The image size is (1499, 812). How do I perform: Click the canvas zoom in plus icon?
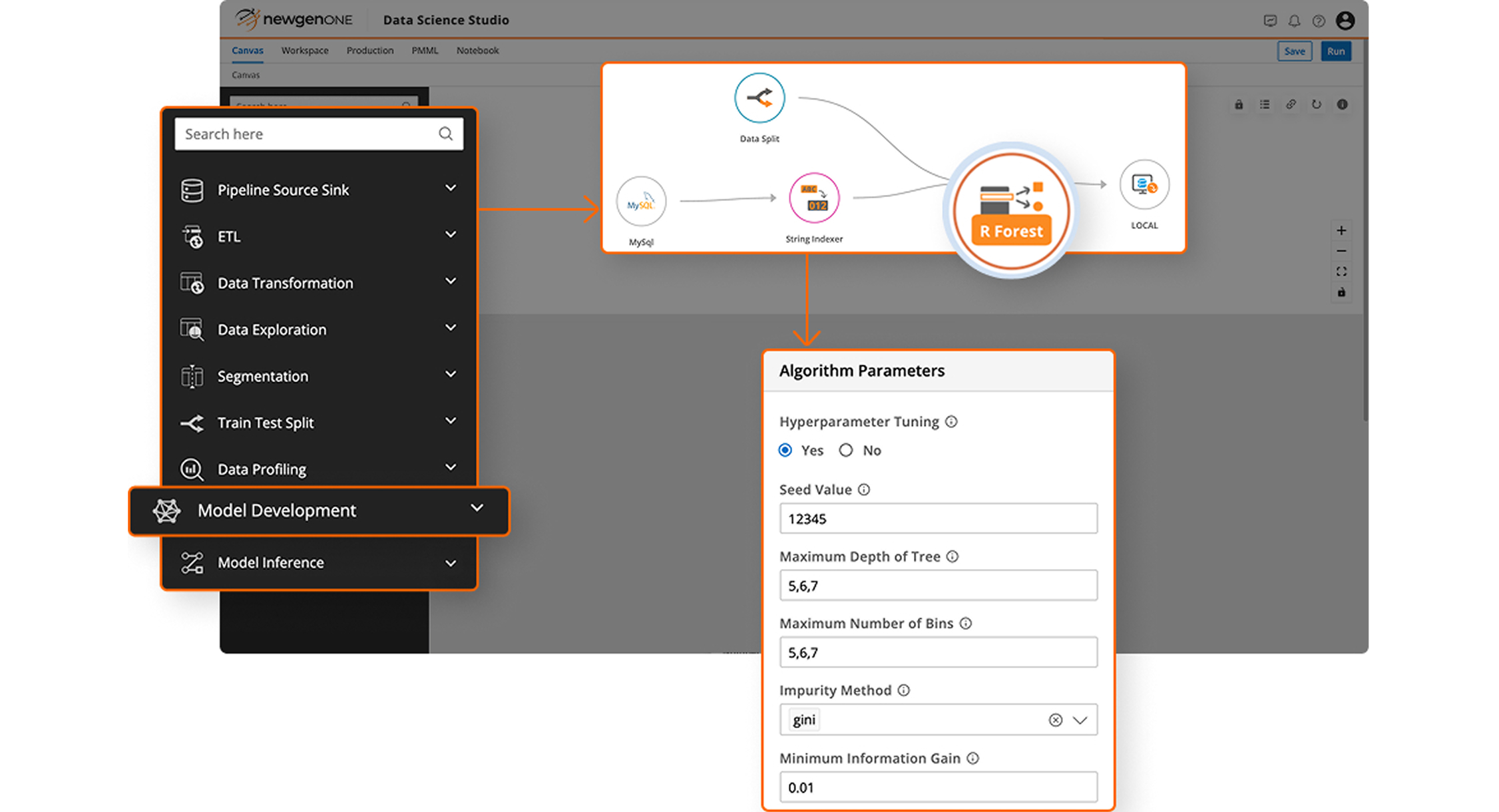(1341, 230)
